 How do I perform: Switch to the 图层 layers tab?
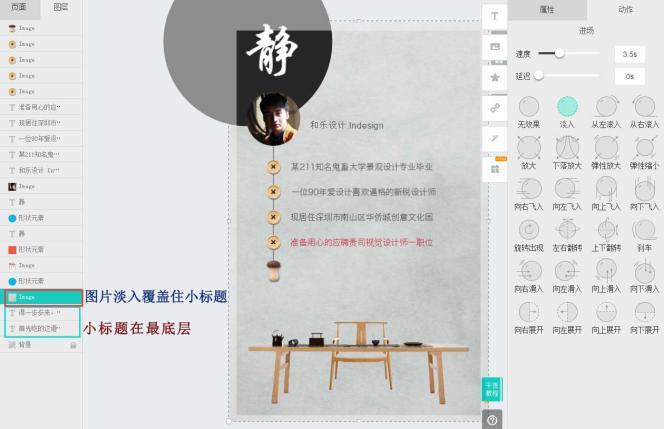[x=61, y=8]
